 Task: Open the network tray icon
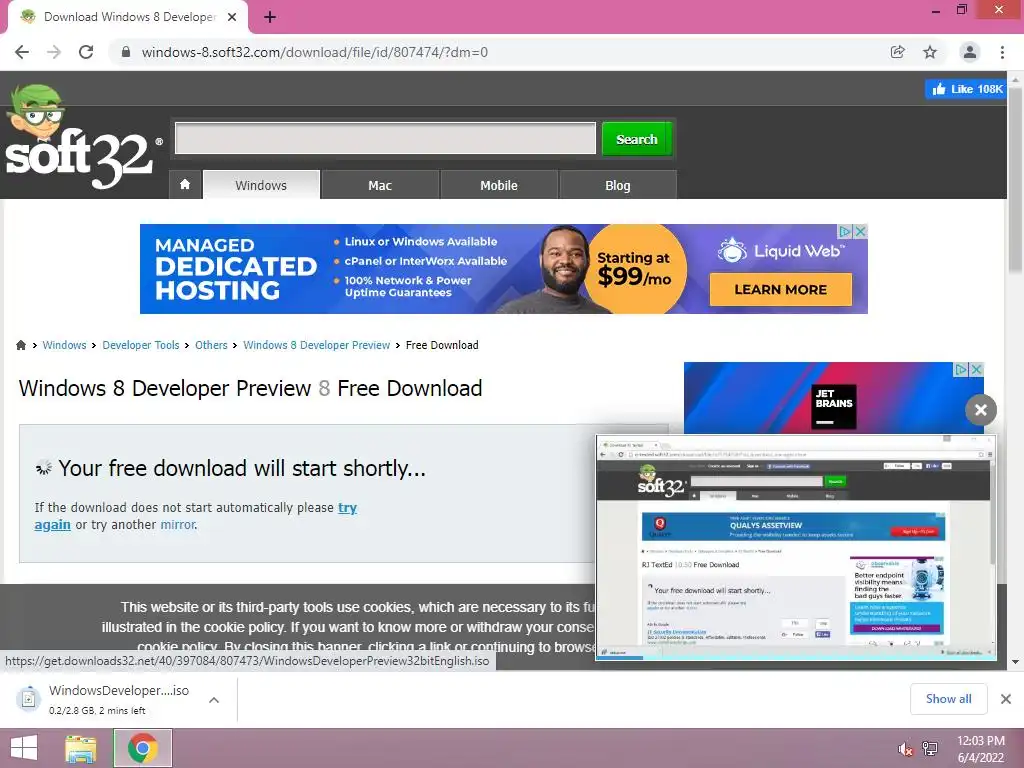click(930, 749)
